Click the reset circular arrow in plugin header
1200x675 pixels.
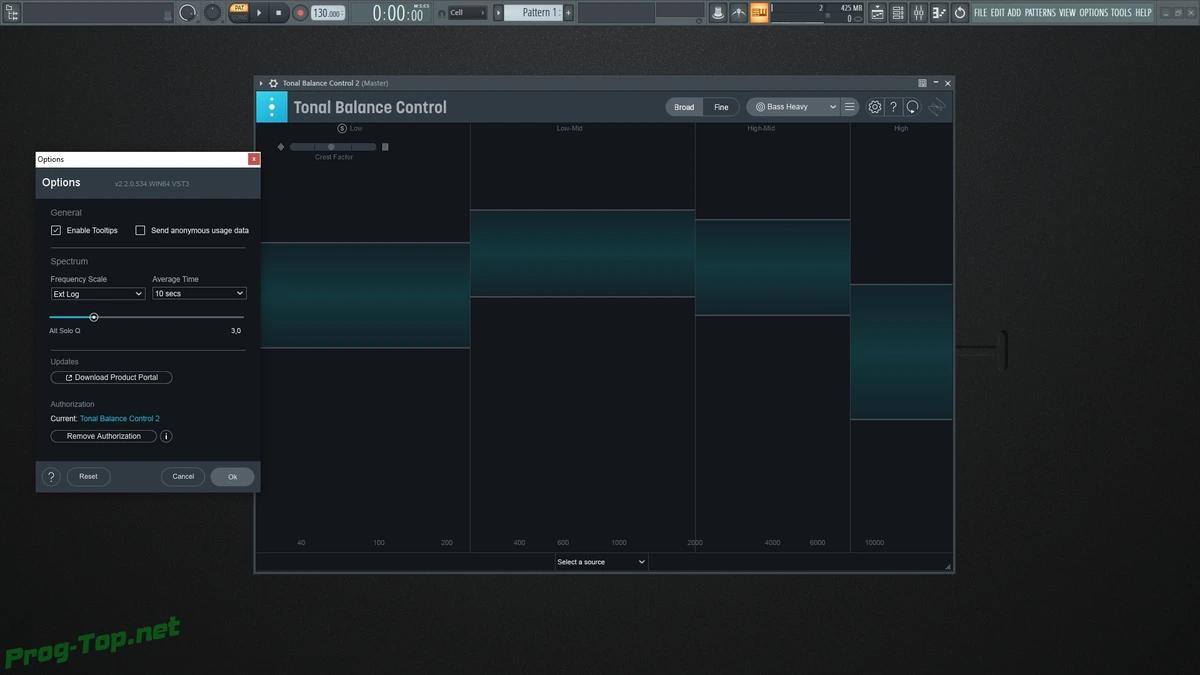(x=912, y=107)
